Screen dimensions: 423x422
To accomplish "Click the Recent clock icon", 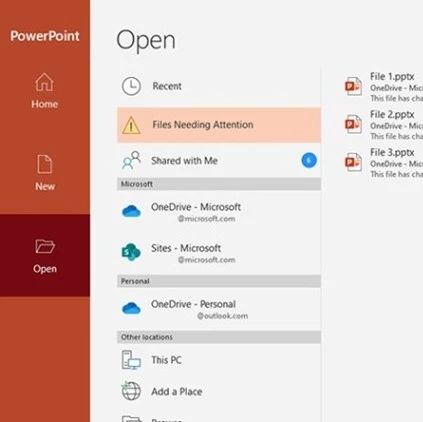I will pyautogui.click(x=131, y=86).
